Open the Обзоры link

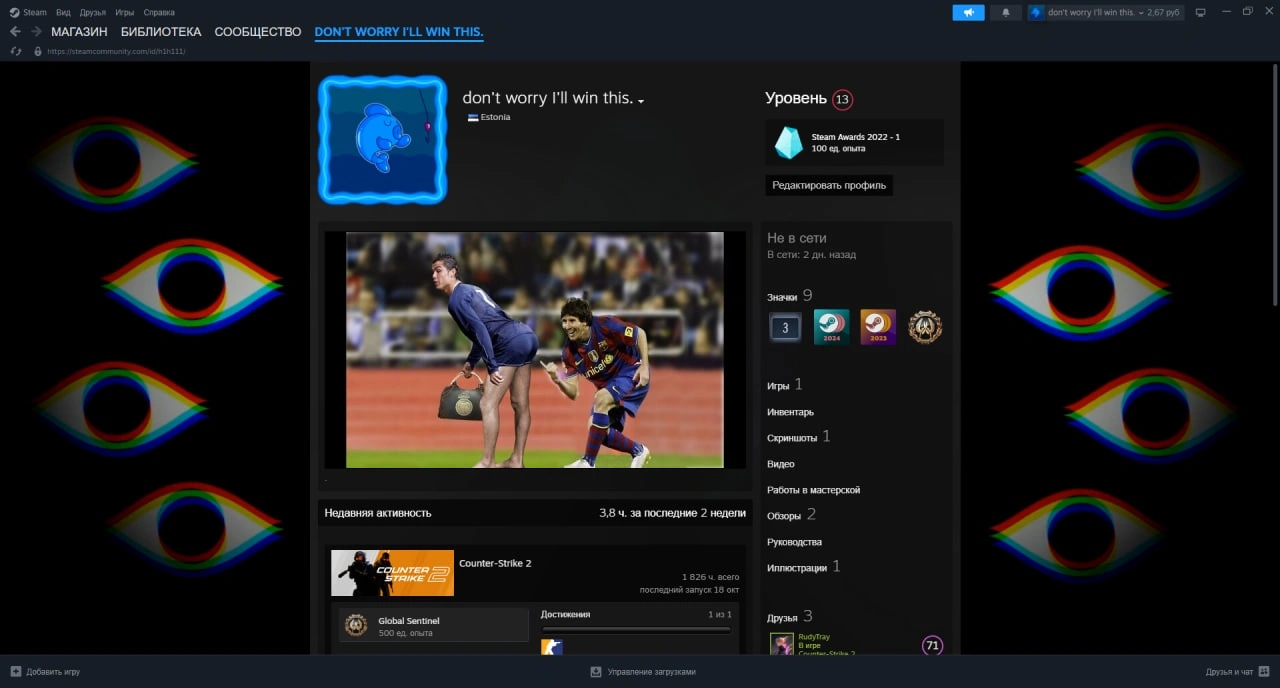point(784,516)
